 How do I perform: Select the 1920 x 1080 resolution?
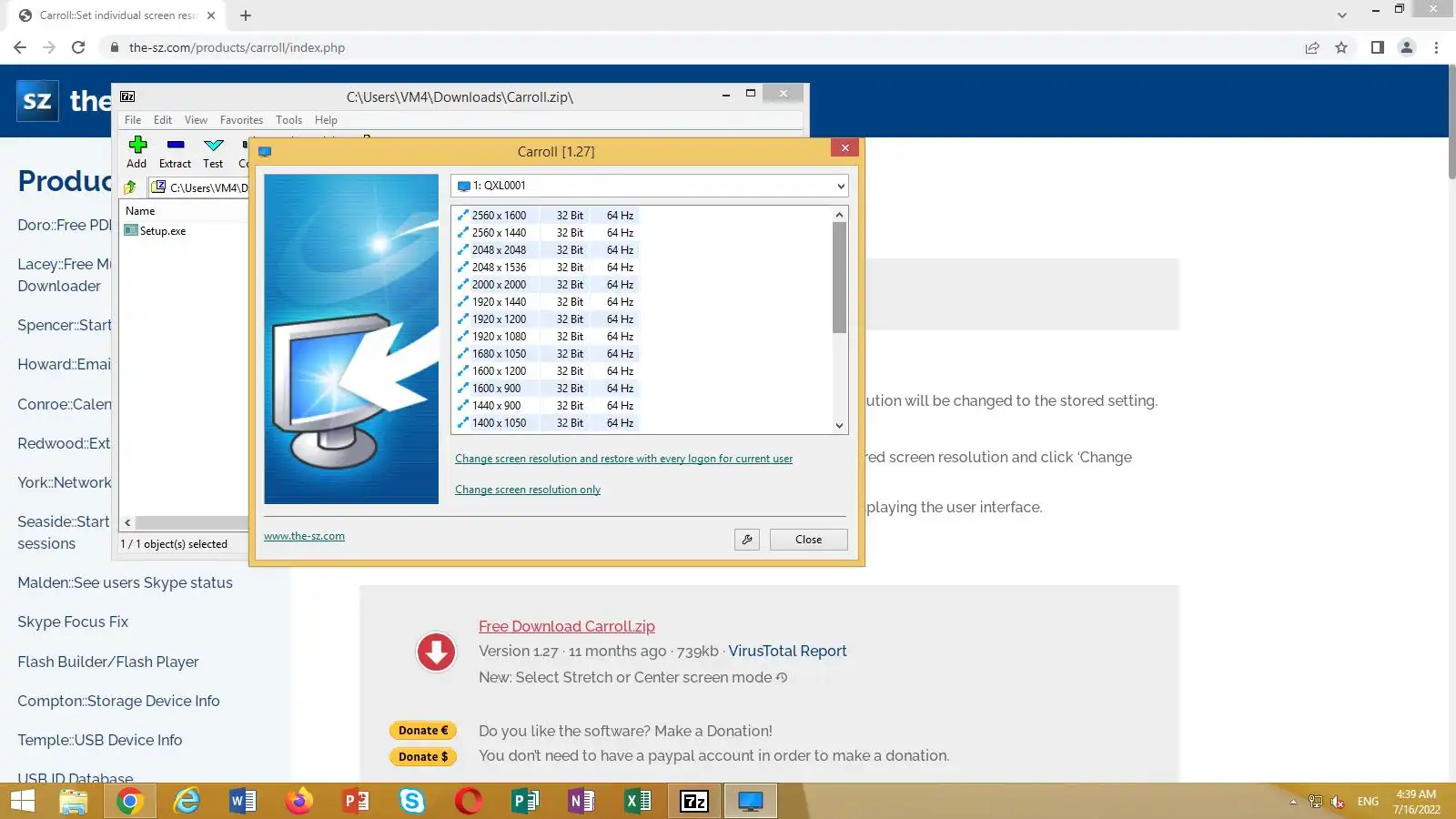pyautogui.click(x=546, y=337)
